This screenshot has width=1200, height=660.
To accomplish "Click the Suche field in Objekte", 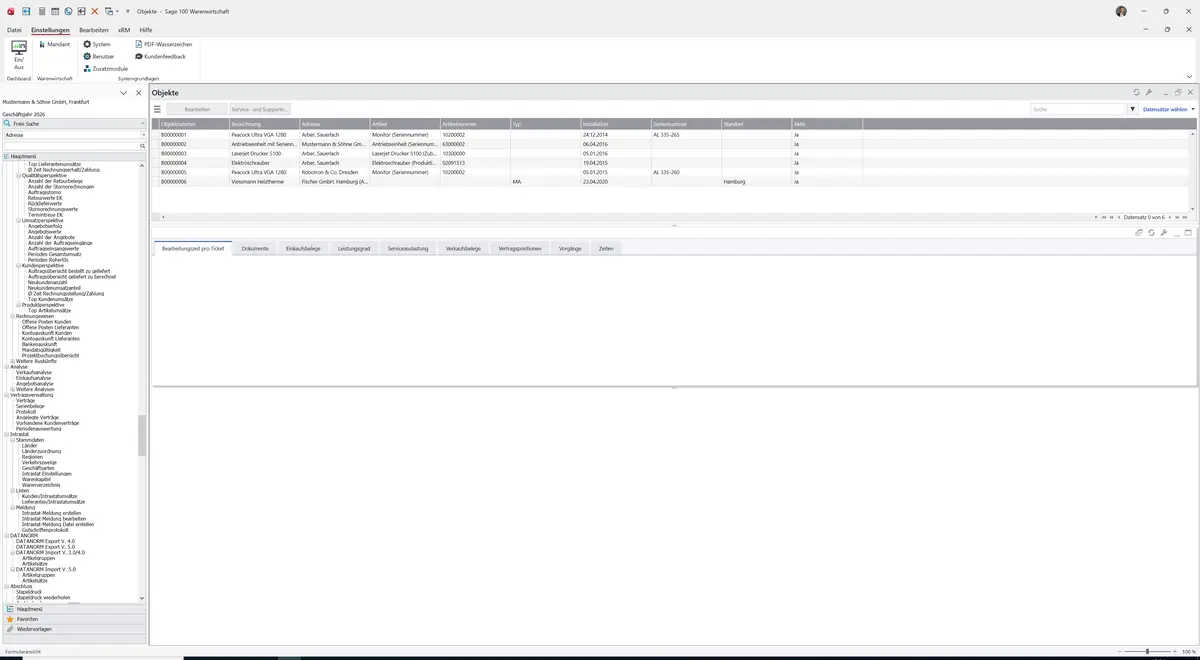I will click(1078, 109).
